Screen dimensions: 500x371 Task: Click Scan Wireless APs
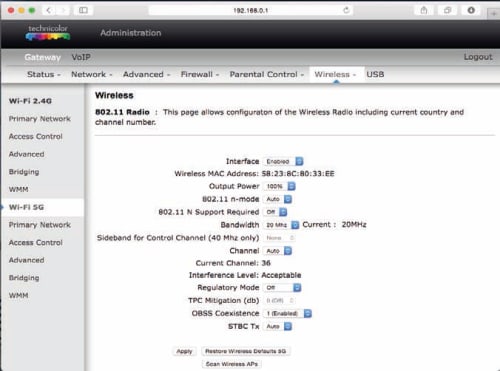232,364
